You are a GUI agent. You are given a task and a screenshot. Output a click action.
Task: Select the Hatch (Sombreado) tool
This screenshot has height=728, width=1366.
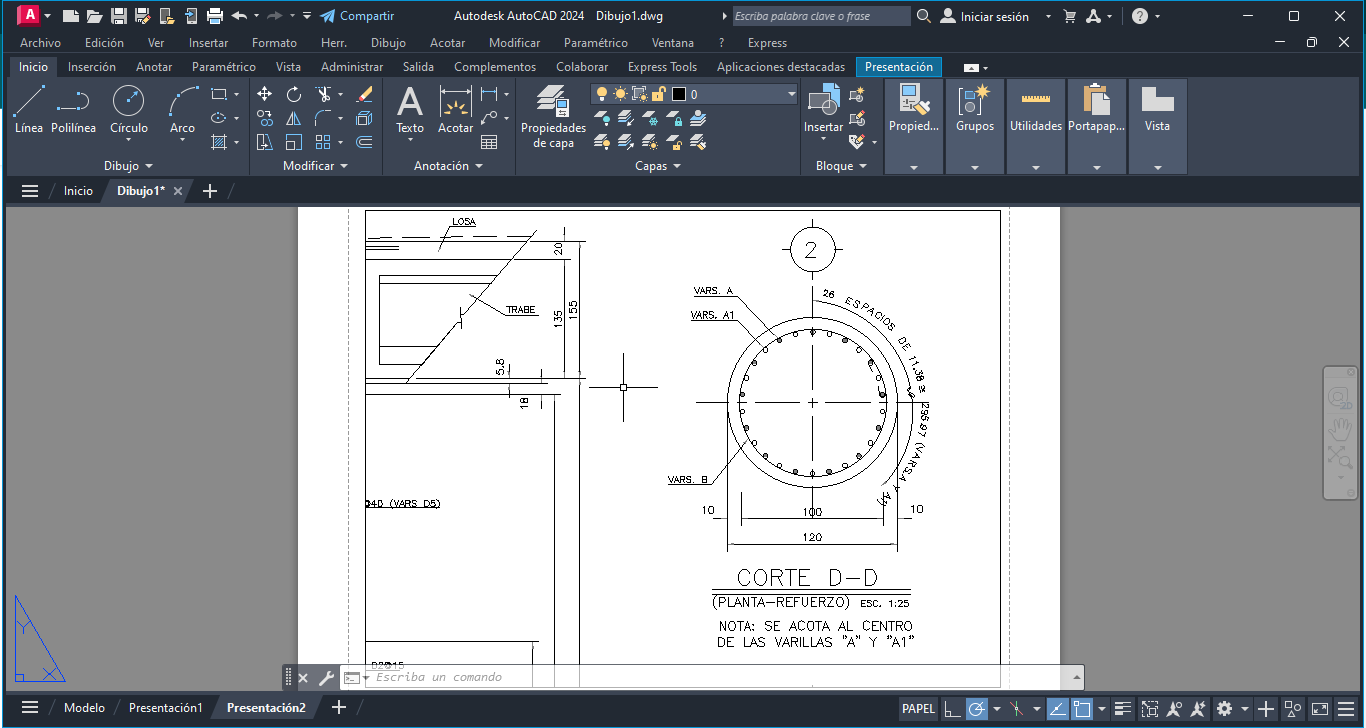[219, 142]
